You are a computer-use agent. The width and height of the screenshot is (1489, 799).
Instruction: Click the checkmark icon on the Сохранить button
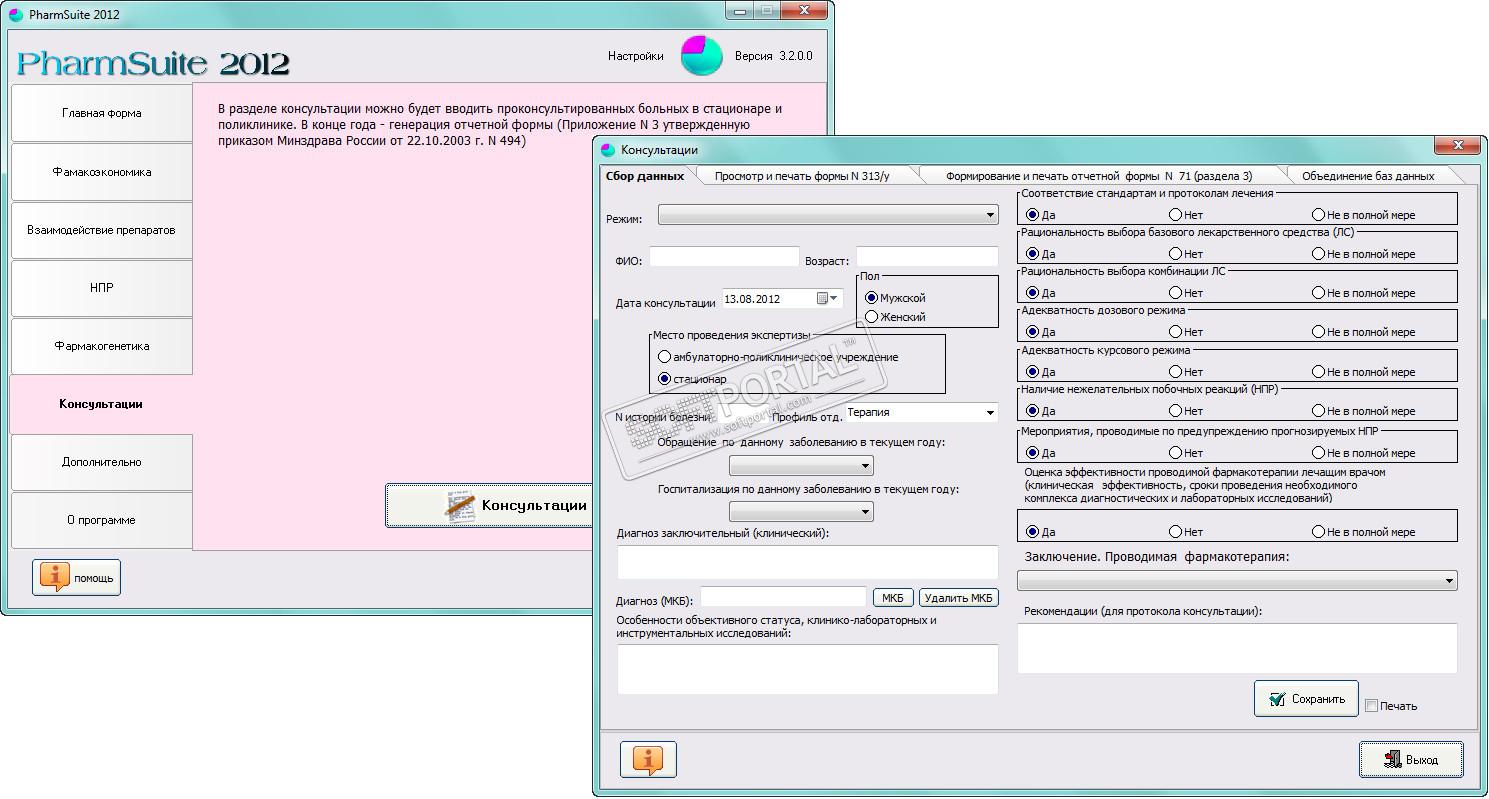(1277, 699)
